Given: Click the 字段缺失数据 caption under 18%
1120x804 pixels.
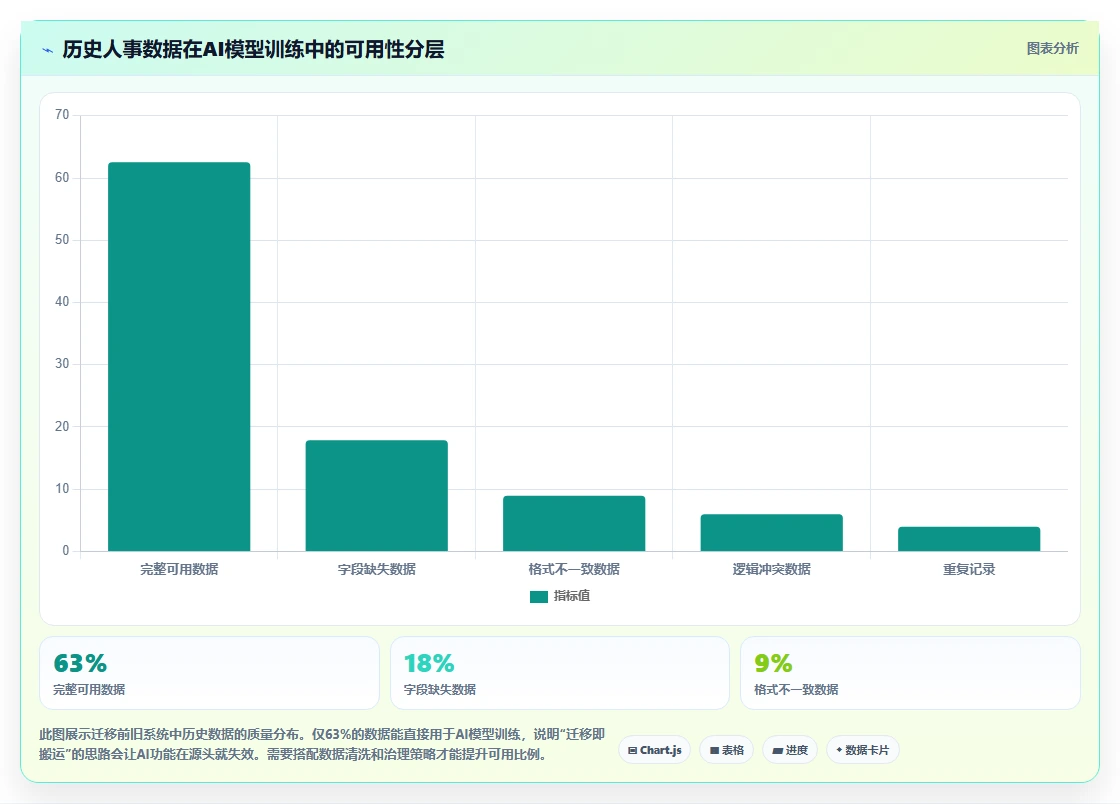Looking at the screenshot, I should [x=439, y=690].
